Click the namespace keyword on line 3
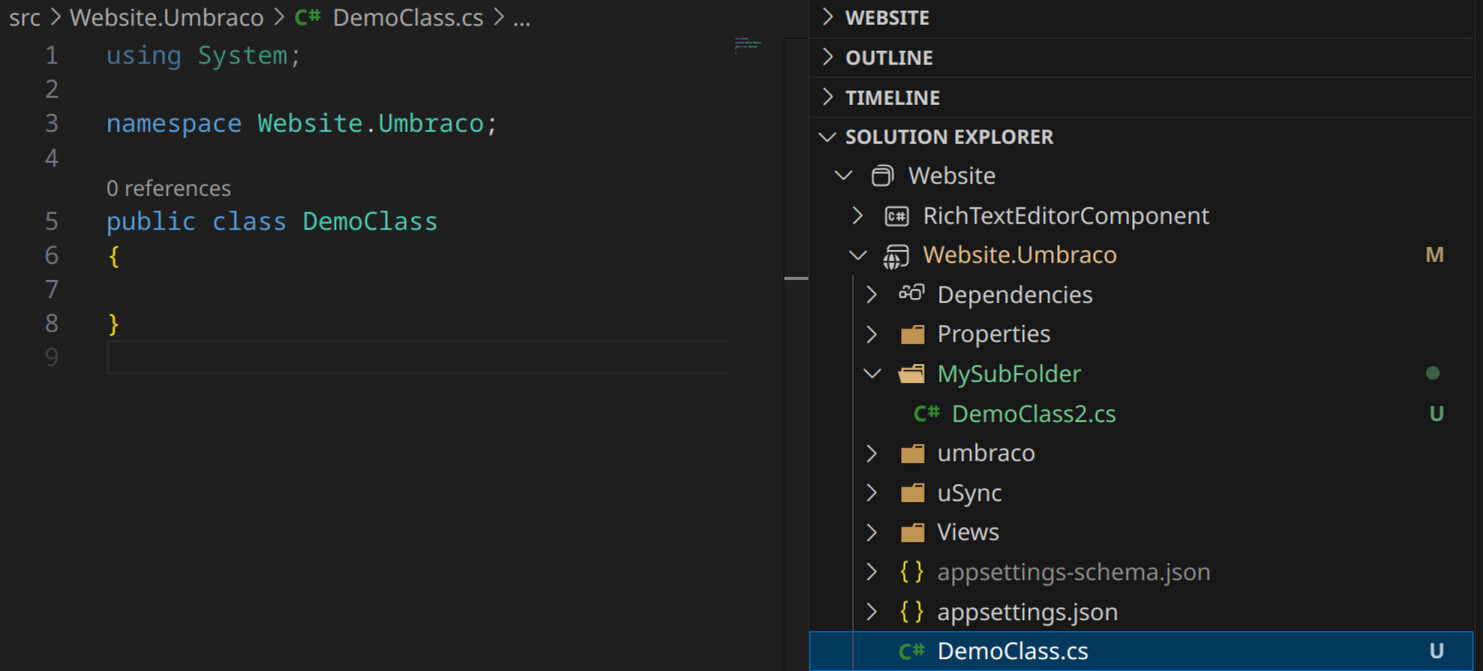The image size is (1483, 671). (x=174, y=123)
